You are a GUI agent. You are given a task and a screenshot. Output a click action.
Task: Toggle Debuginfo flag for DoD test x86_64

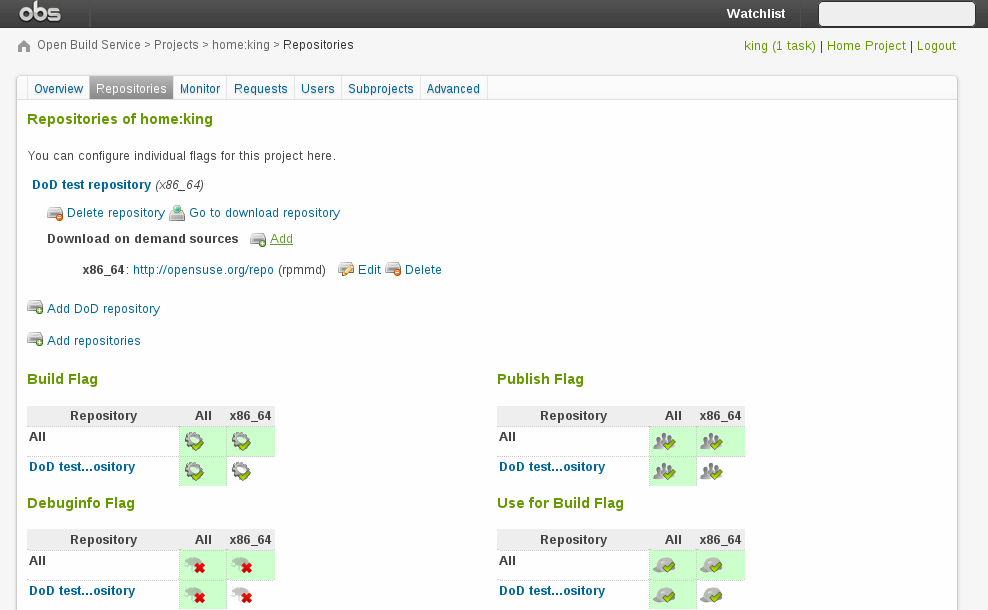(x=241, y=596)
